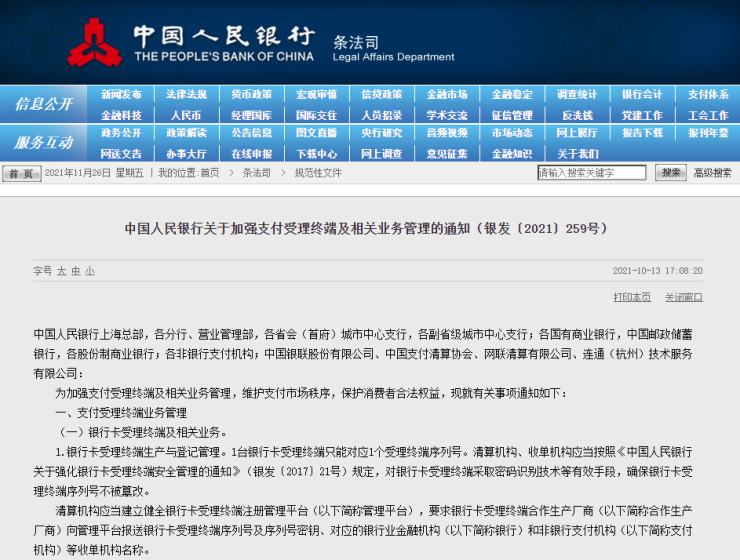
Task: Click the 搜索 search button
Action: click(671, 173)
